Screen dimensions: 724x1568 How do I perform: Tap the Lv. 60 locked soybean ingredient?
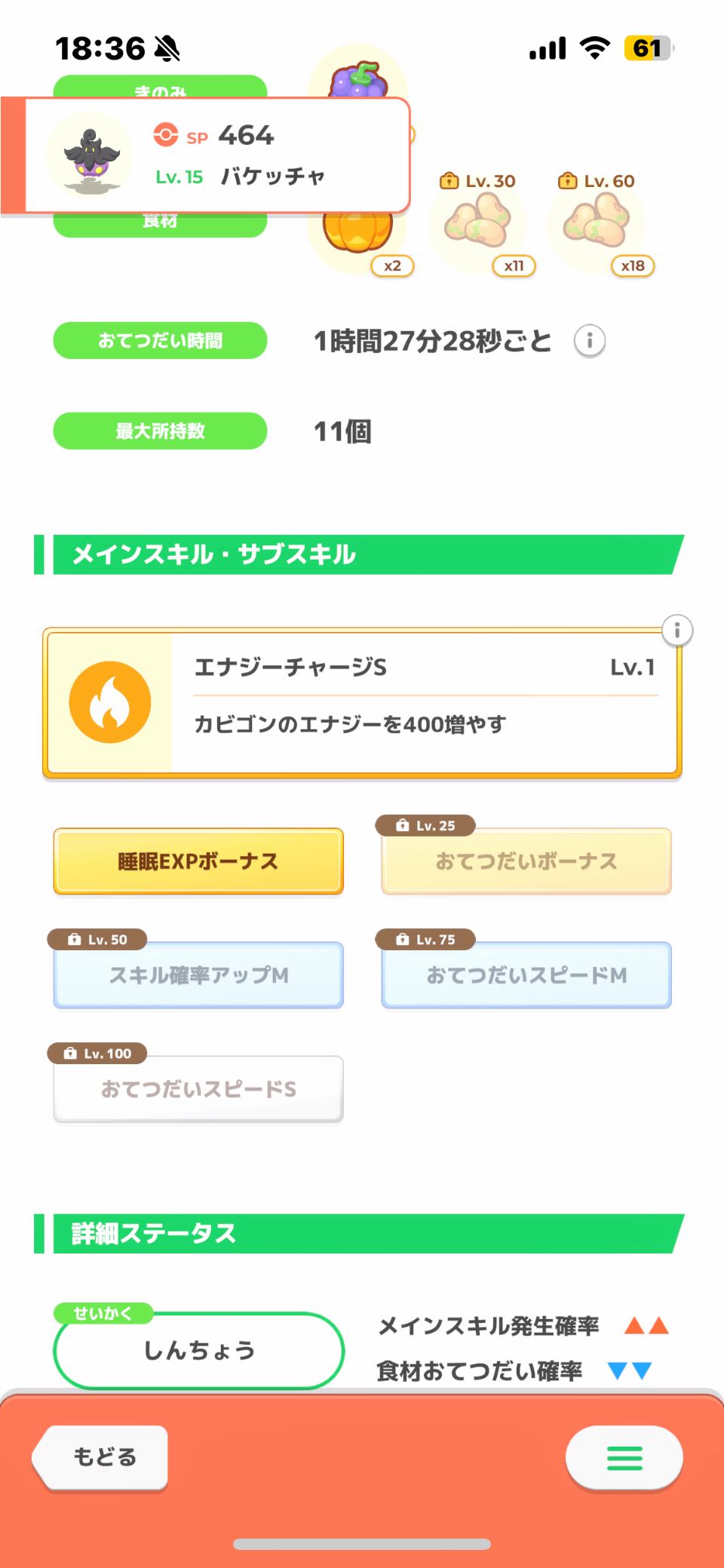pyautogui.click(x=597, y=222)
